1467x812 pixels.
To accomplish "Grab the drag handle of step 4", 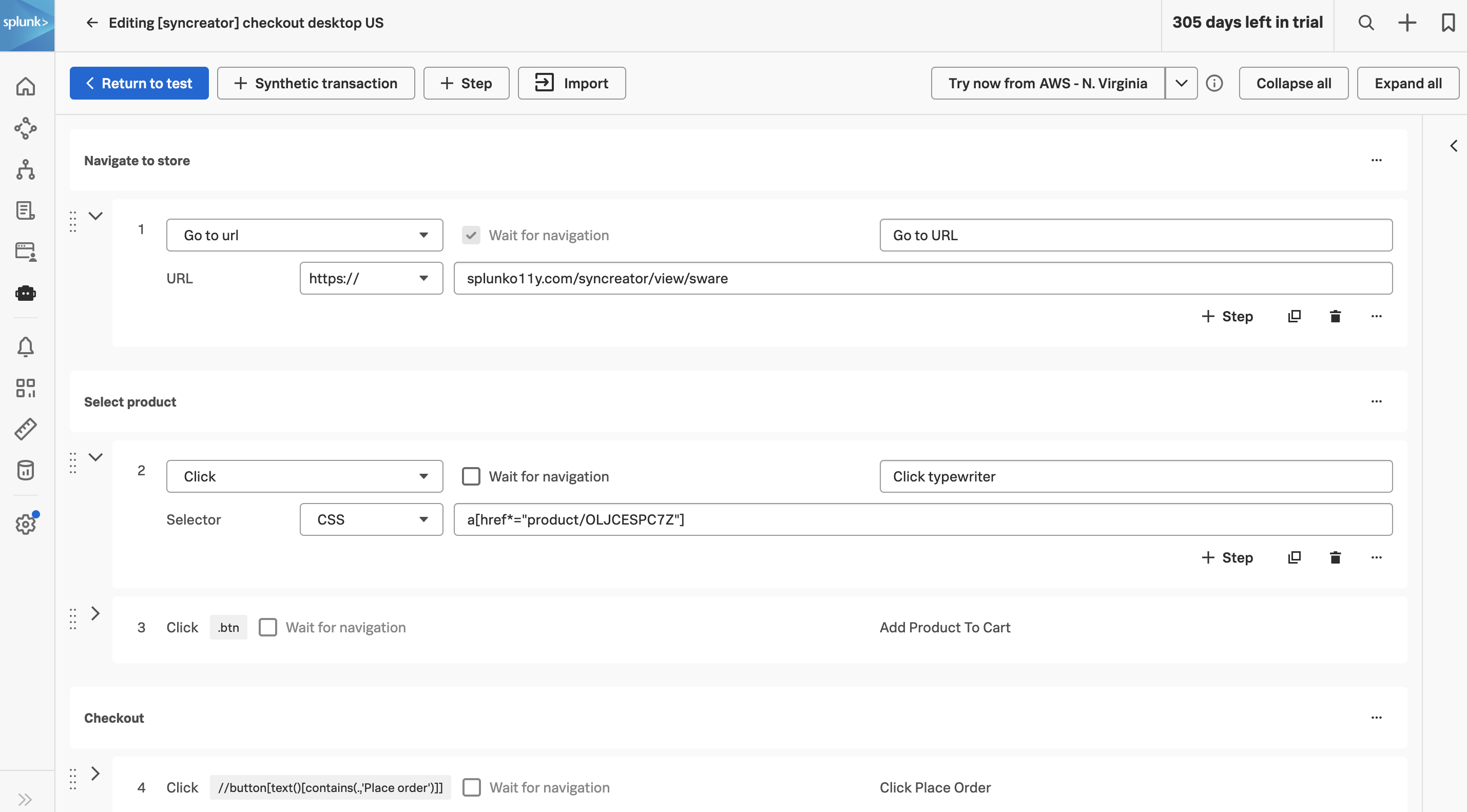I will (x=73, y=779).
